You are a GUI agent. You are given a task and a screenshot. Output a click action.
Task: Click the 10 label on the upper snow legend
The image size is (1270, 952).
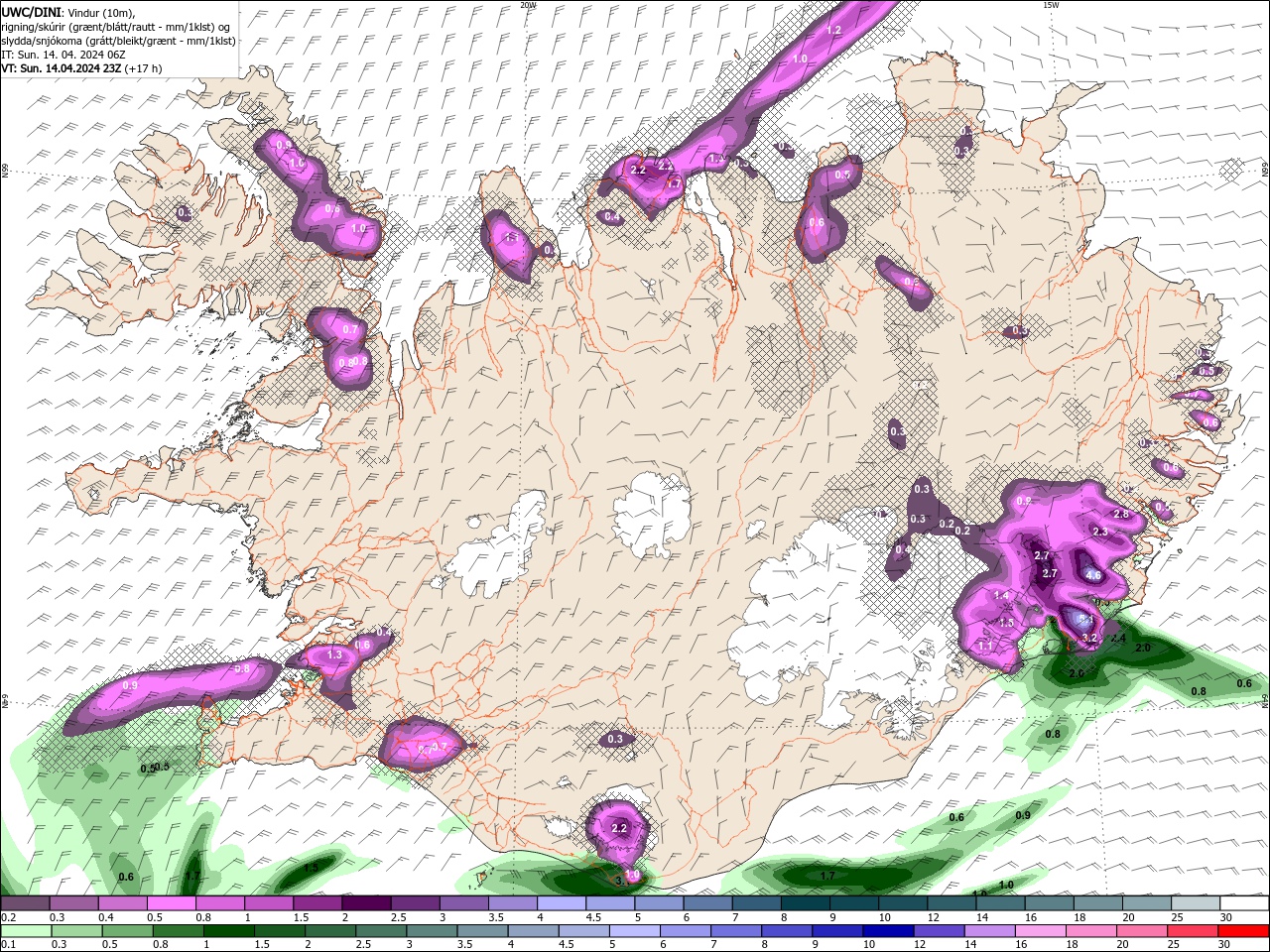pyautogui.click(x=884, y=918)
